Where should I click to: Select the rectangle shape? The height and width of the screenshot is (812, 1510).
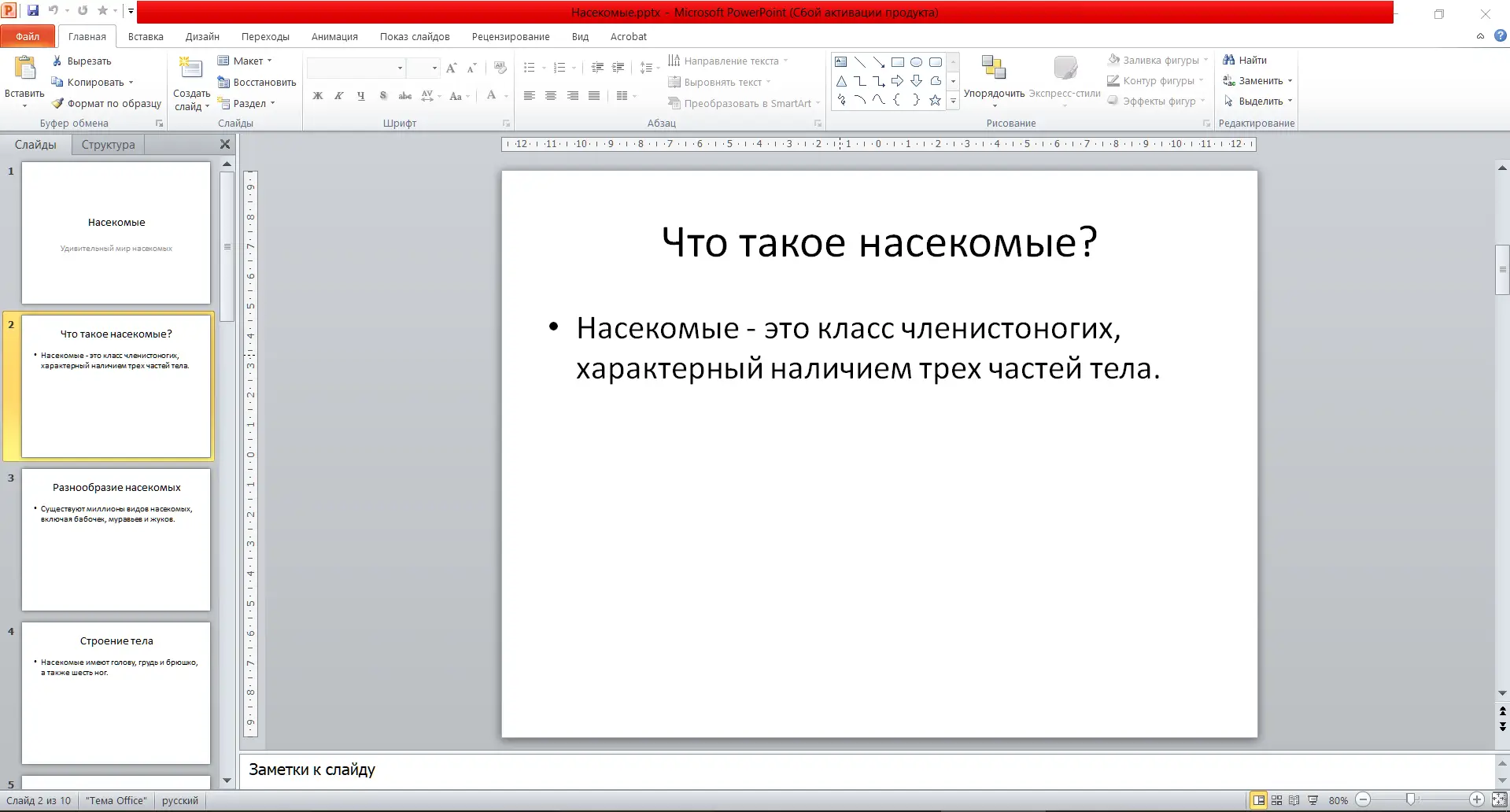tap(897, 62)
